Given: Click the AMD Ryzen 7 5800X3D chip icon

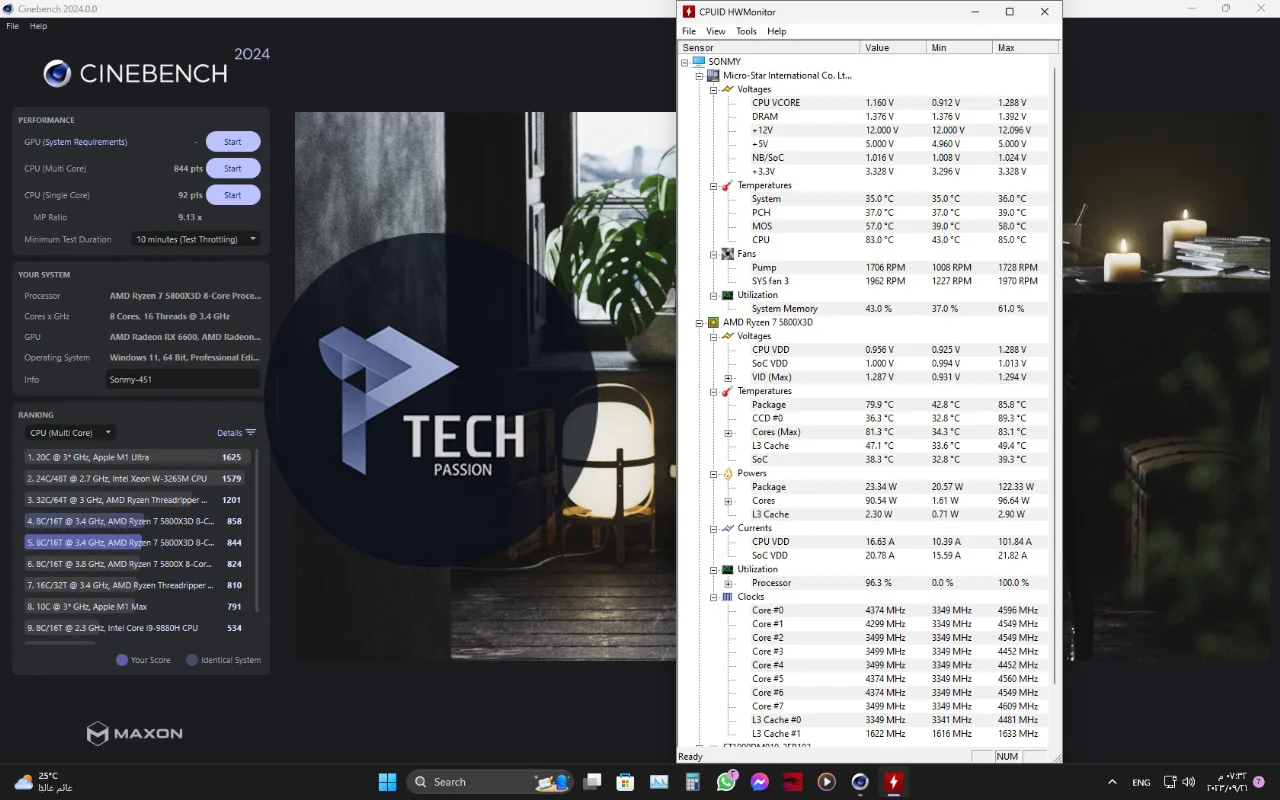Looking at the screenshot, I should (x=713, y=322).
